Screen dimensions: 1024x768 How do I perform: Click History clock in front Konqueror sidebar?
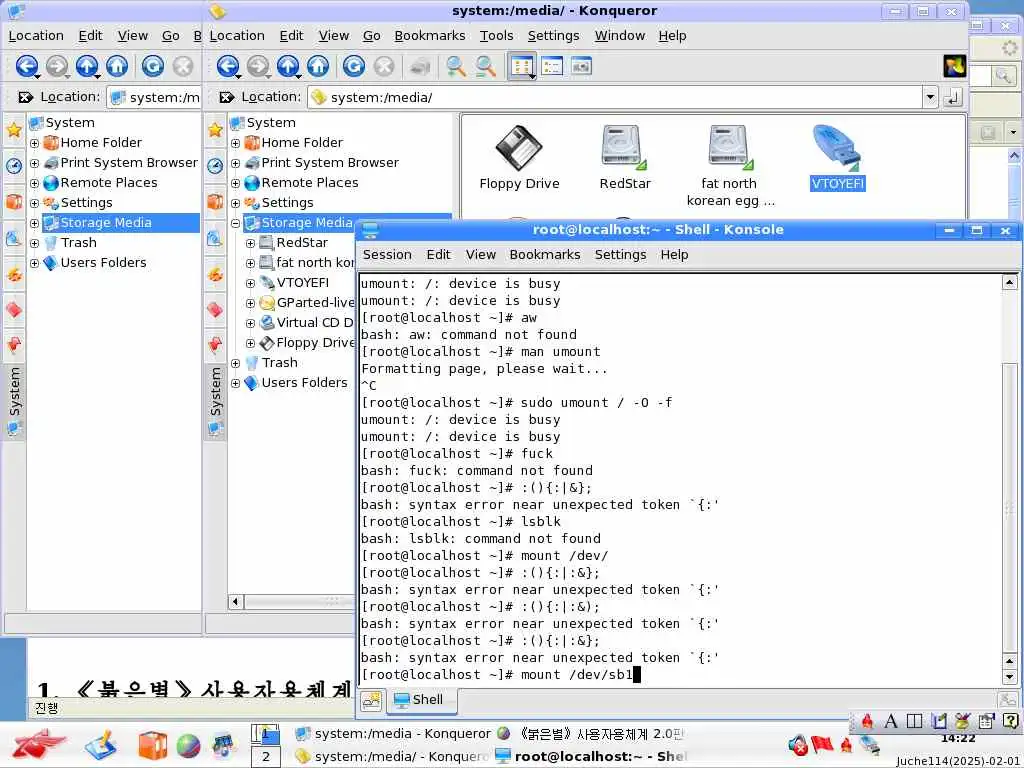pos(215,165)
